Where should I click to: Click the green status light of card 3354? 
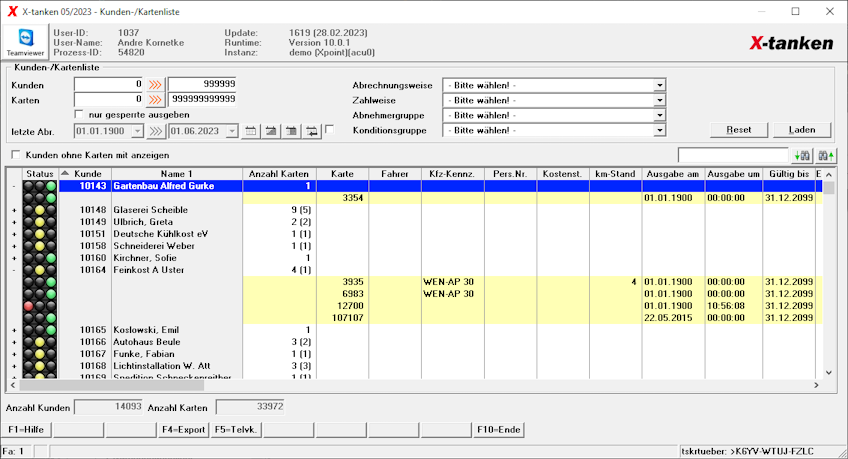click(x=51, y=198)
